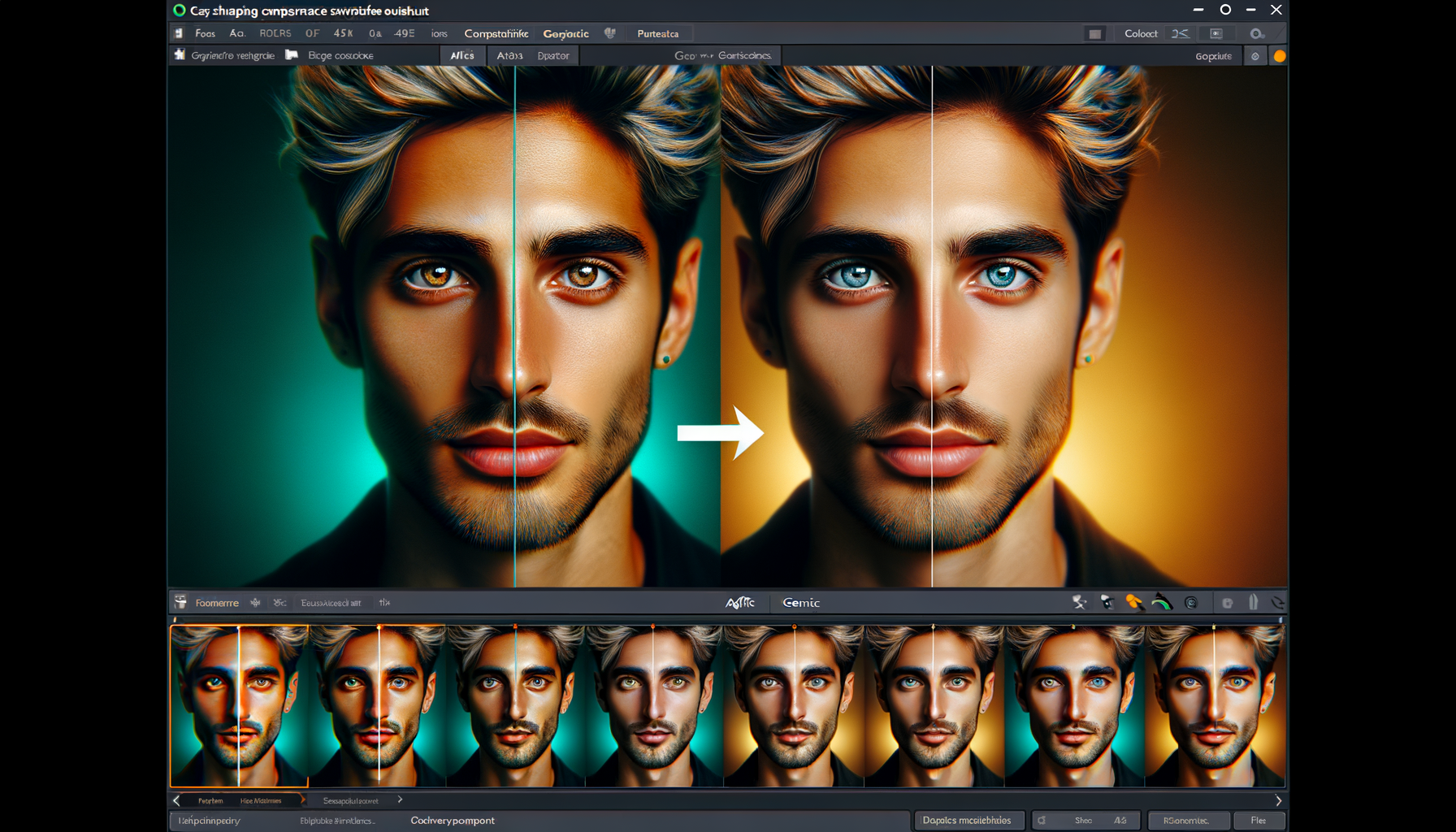The height and width of the screenshot is (832, 1456).
Task: Click the green circle app icon in title bar
Action: coord(180,11)
